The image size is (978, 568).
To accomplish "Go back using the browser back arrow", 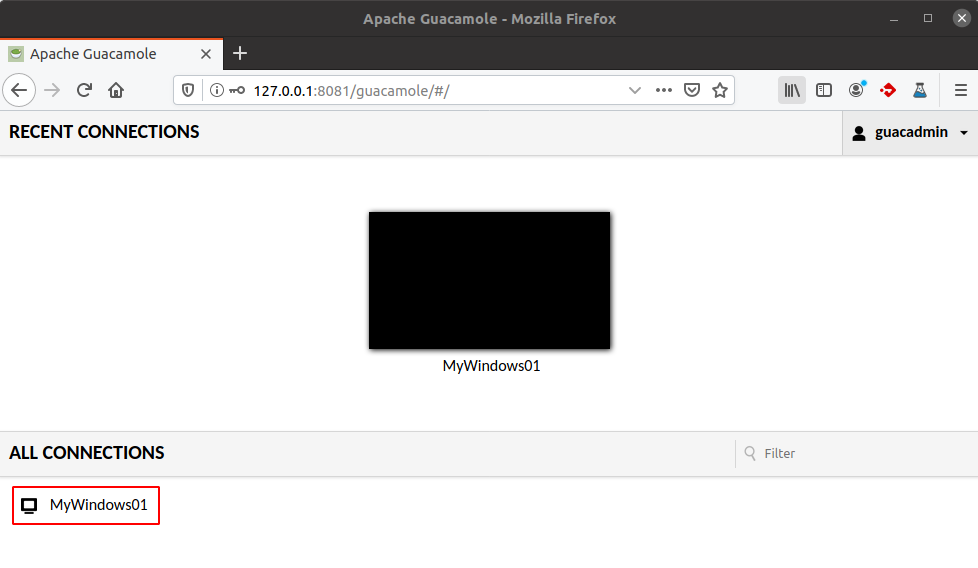I will [x=19, y=90].
